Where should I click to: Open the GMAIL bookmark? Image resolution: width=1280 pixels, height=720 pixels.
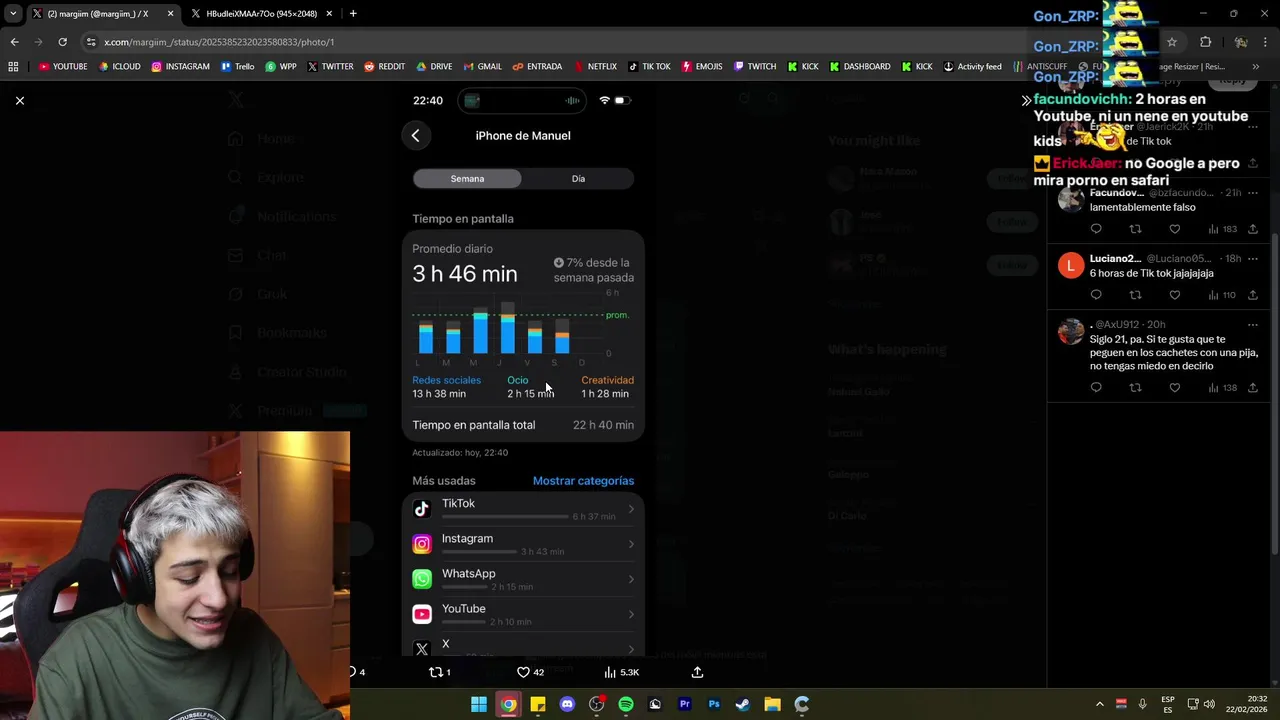(x=482, y=67)
